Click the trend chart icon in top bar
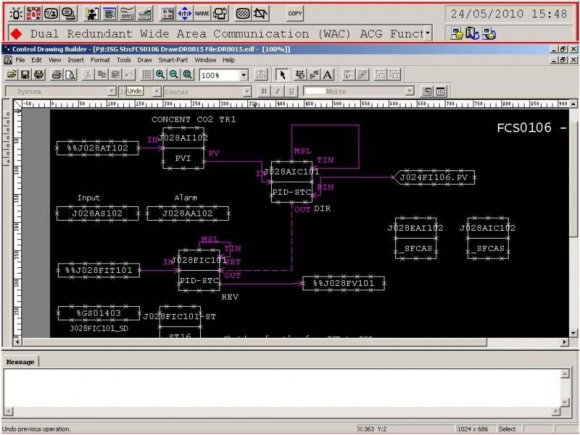Screen dimensions: 580x435 pos(127,14)
